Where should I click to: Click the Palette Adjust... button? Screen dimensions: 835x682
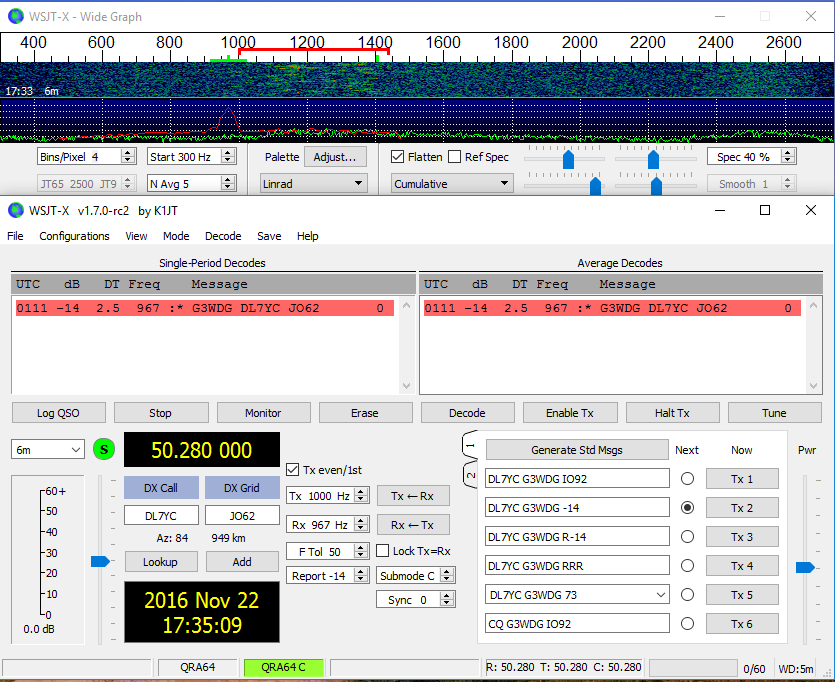(x=335, y=157)
